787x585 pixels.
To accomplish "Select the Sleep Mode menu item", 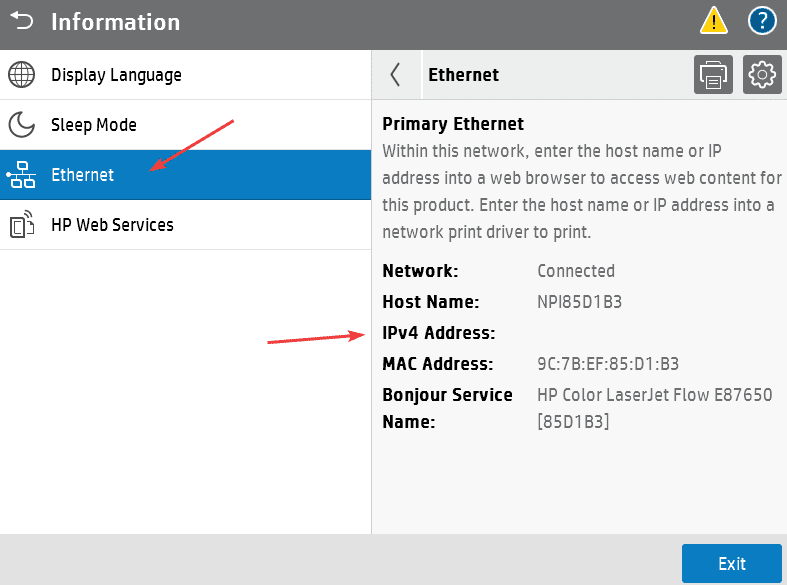I will coord(94,125).
